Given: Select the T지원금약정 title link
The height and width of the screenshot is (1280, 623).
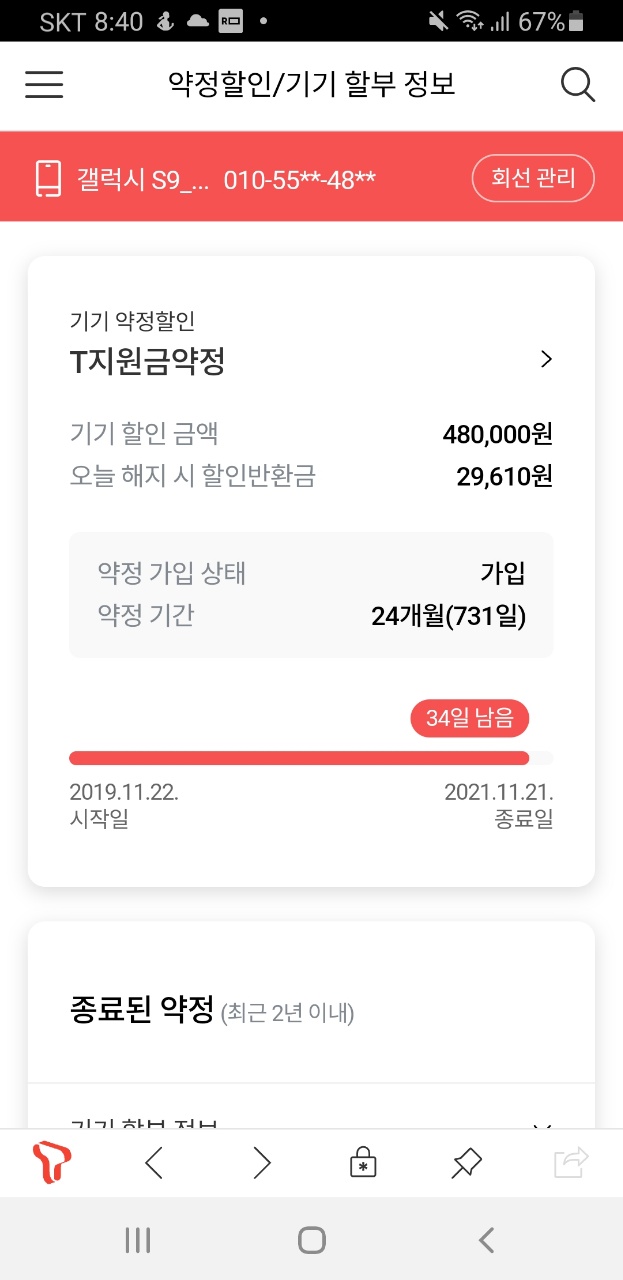Looking at the screenshot, I should [x=147, y=362].
